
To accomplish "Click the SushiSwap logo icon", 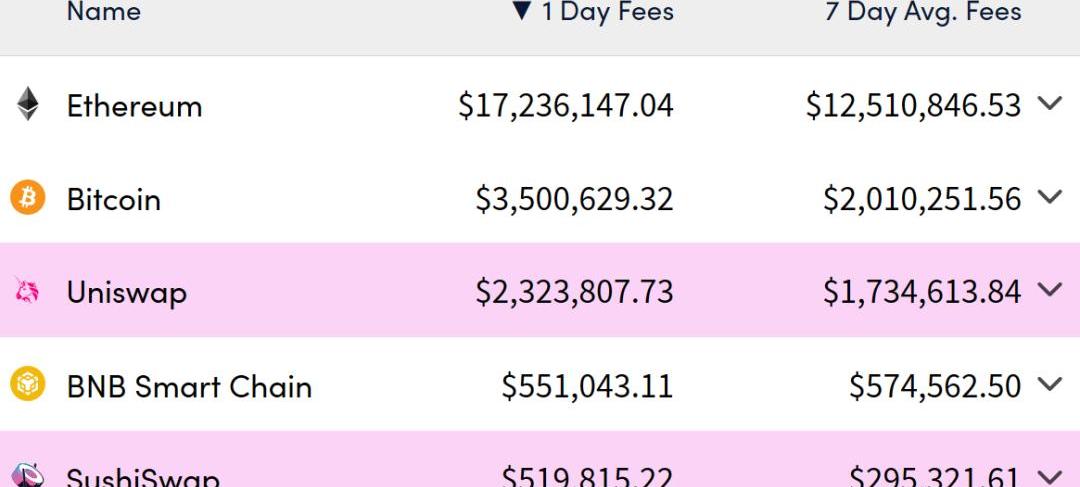I will click(x=28, y=476).
